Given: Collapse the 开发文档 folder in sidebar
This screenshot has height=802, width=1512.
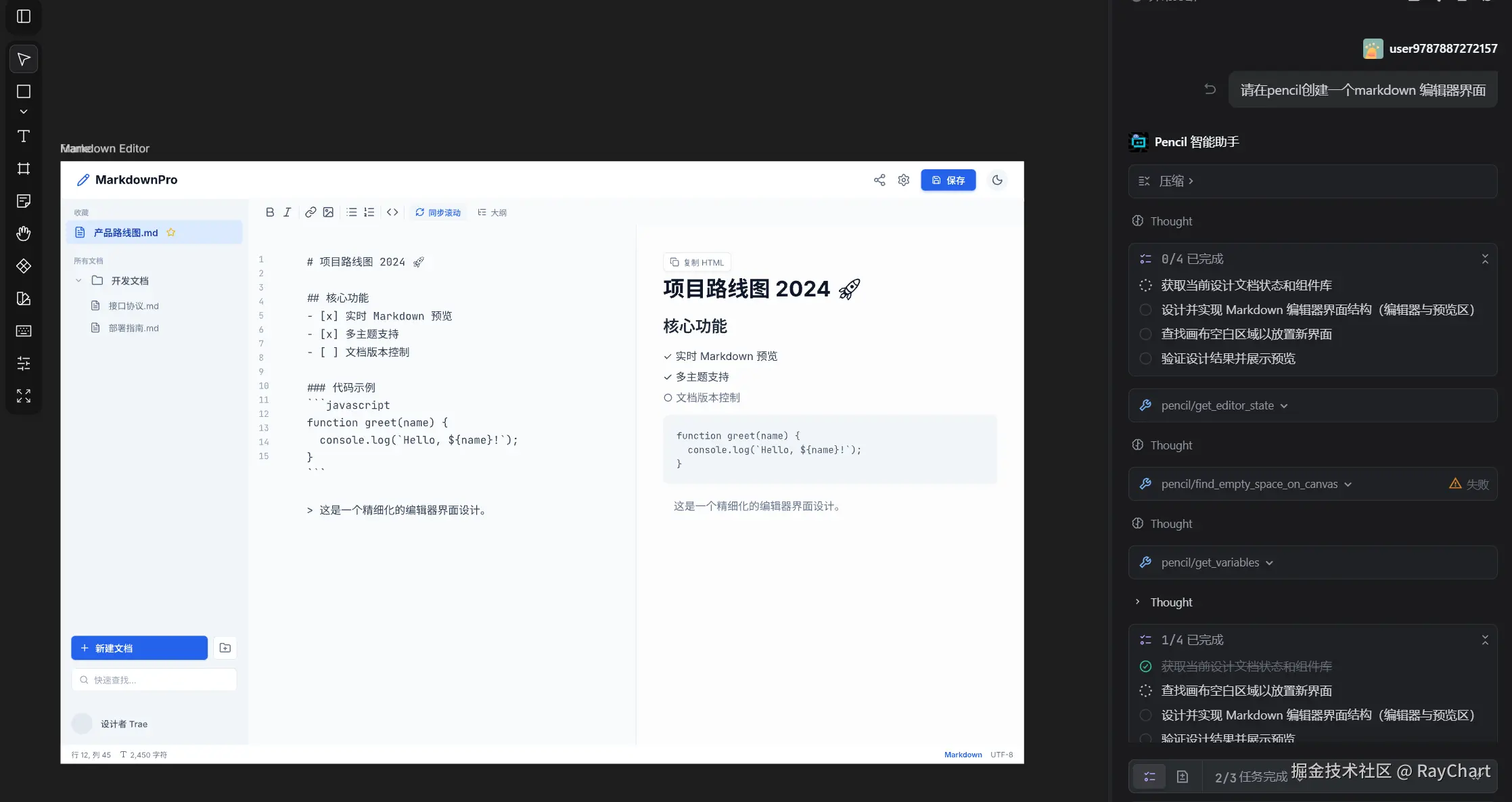Looking at the screenshot, I should coord(78,280).
